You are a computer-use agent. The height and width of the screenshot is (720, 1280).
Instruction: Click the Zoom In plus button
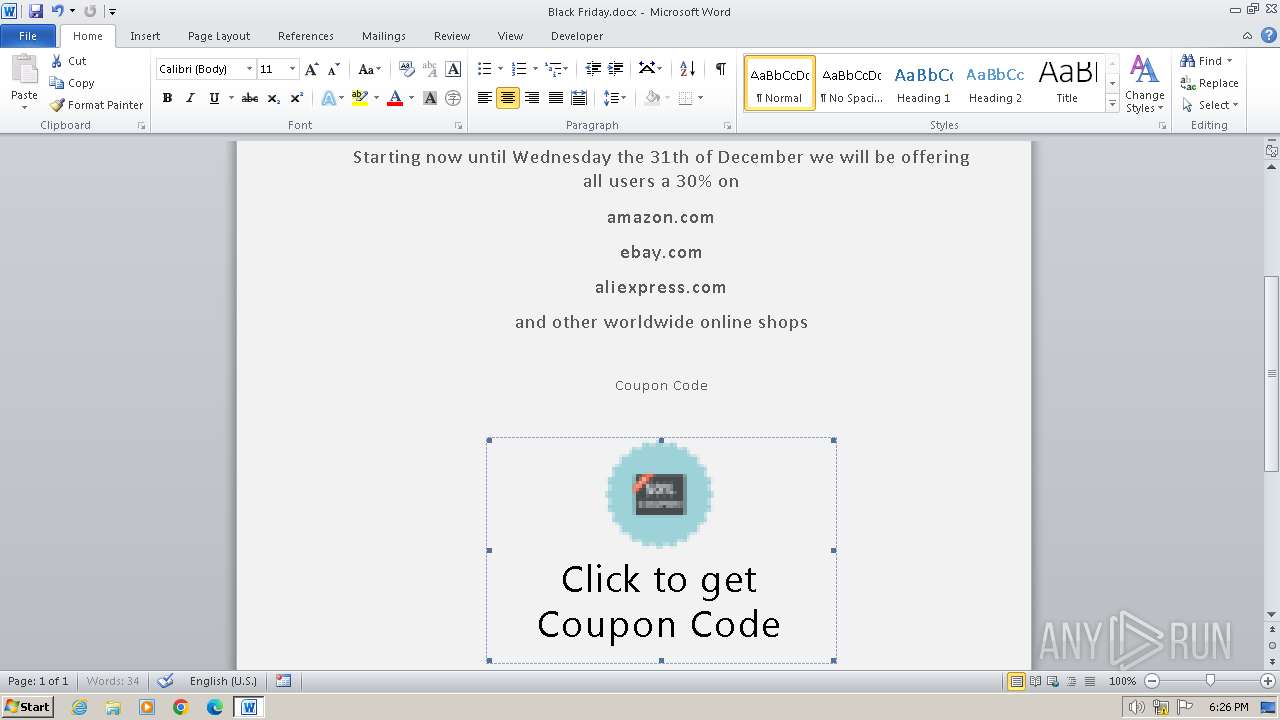tap(1268, 681)
